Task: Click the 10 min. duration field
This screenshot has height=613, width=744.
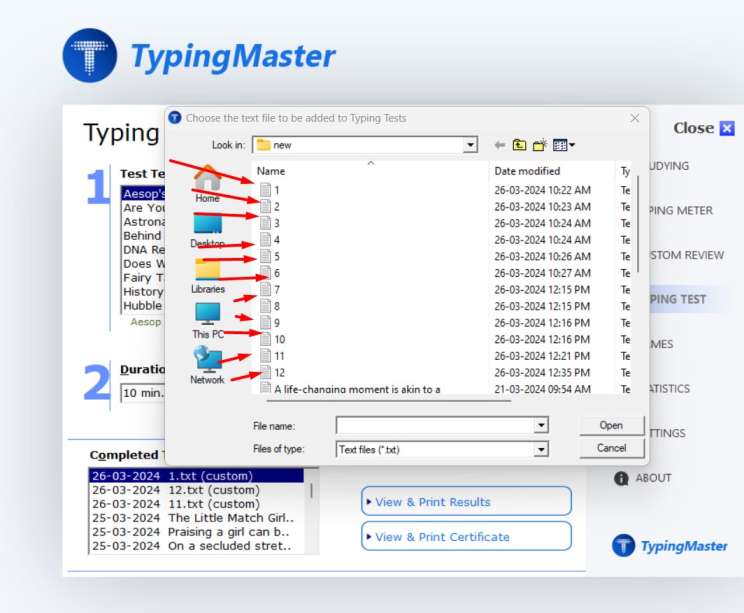Action: click(x=142, y=393)
